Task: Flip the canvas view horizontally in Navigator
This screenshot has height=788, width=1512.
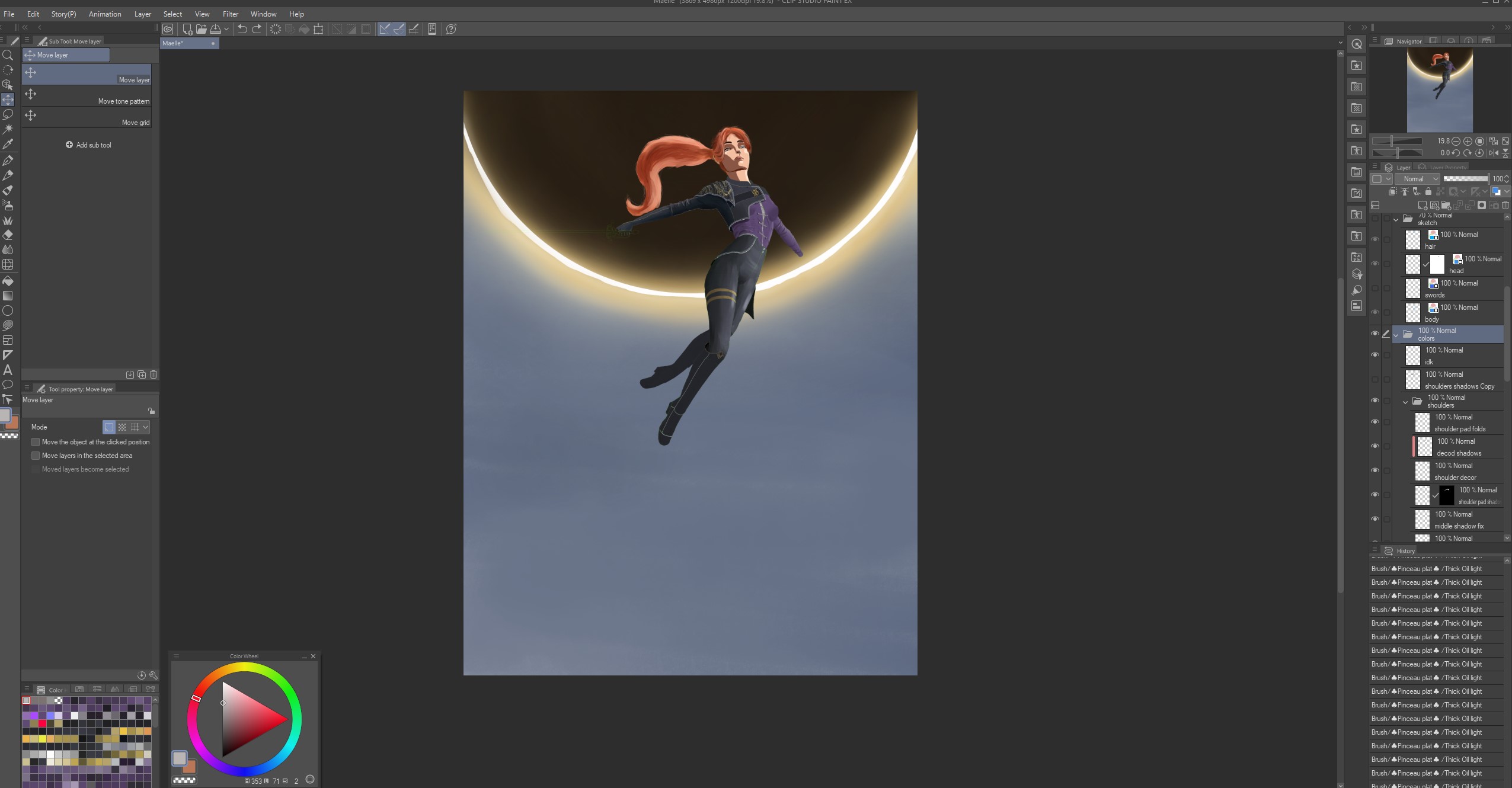Action: (x=1494, y=153)
